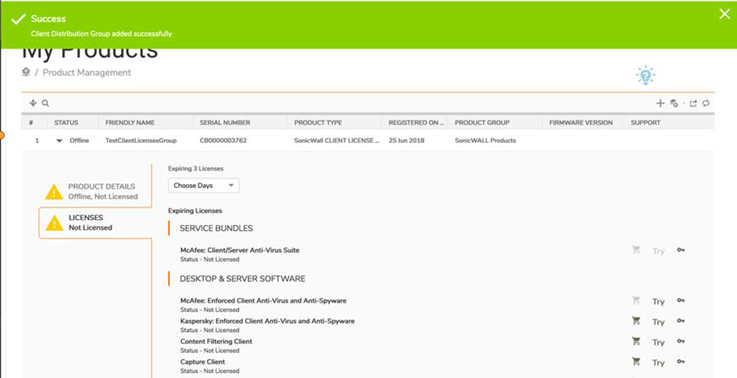
Task: Click Try for McAfee Enforced Client Anti-Virus
Action: pyautogui.click(x=658, y=301)
